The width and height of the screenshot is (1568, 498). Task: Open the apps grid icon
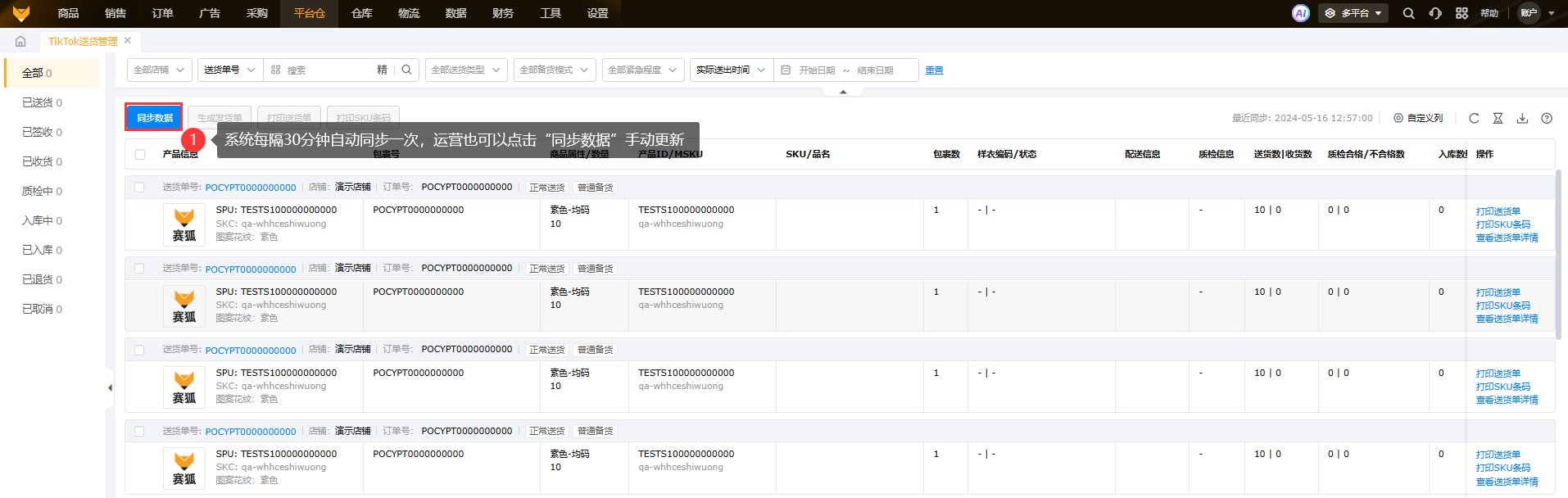(1462, 13)
